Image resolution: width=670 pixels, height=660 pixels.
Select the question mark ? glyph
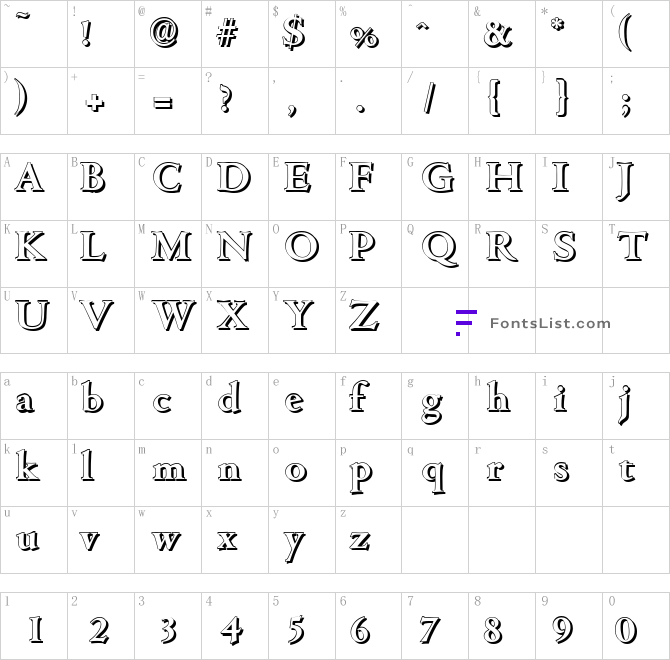[226, 98]
